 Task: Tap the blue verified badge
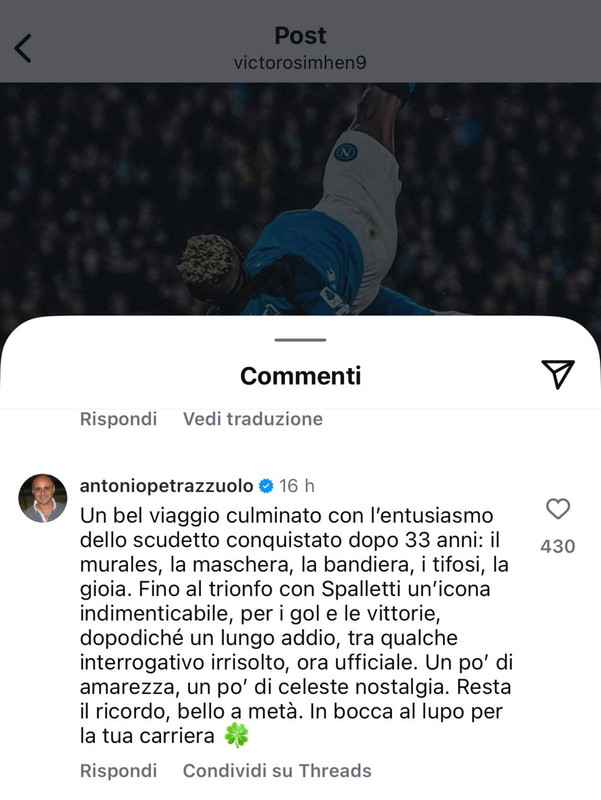point(266,486)
